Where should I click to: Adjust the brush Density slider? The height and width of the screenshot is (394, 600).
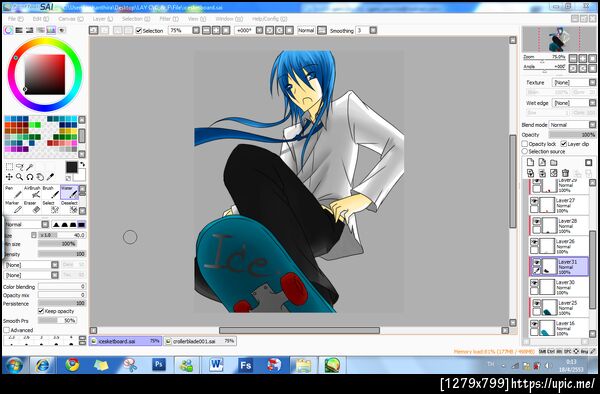tap(62, 254)
